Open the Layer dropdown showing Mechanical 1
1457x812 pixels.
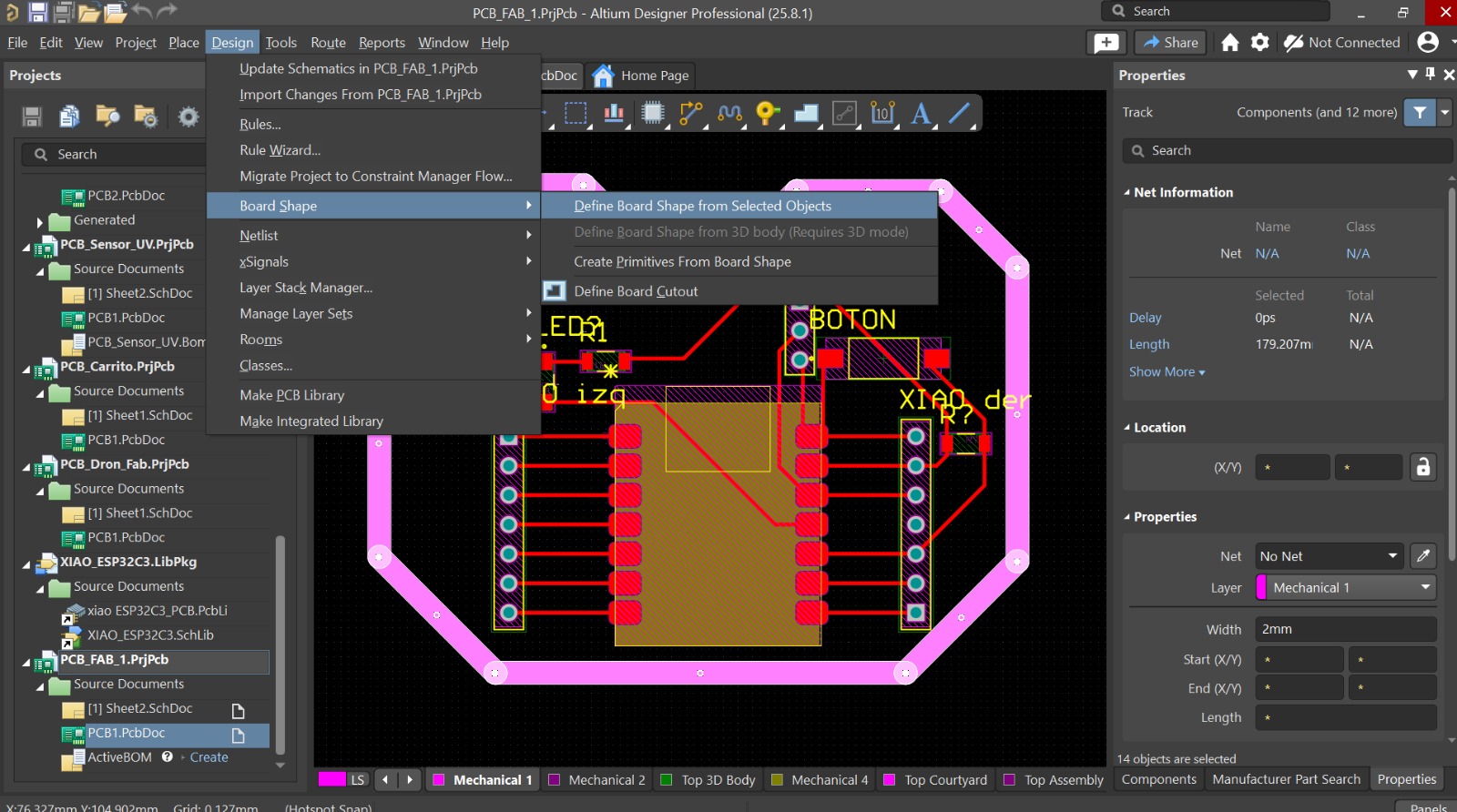pos(1346,588)
